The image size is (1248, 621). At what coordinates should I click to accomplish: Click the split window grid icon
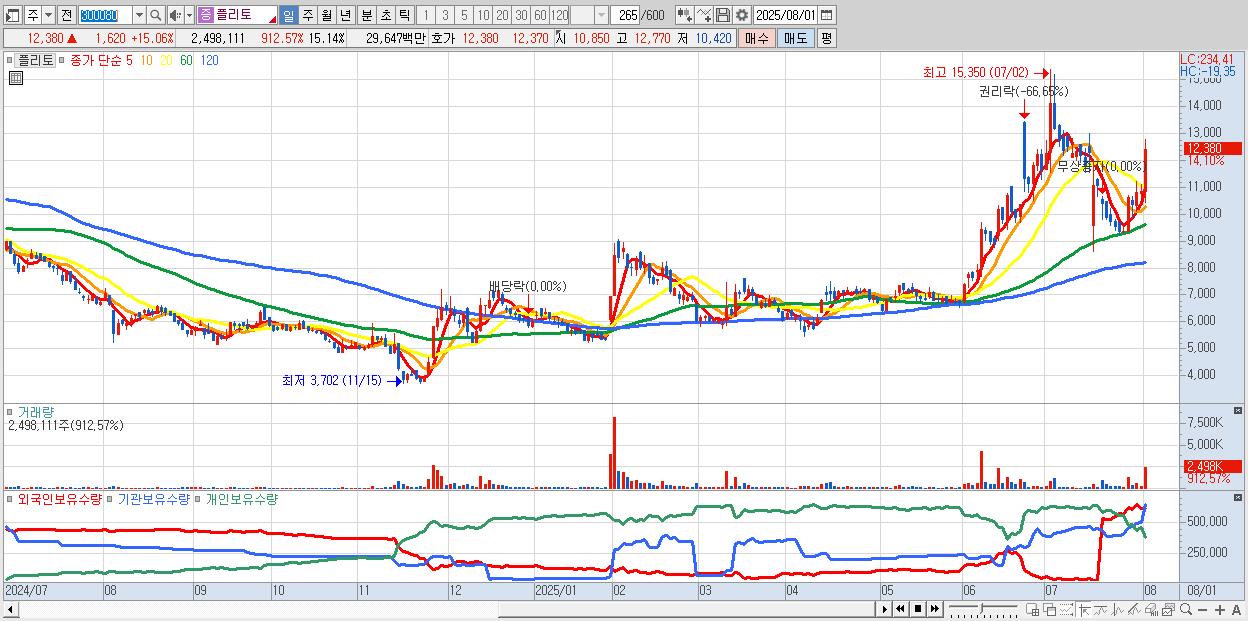[1032, 609]
